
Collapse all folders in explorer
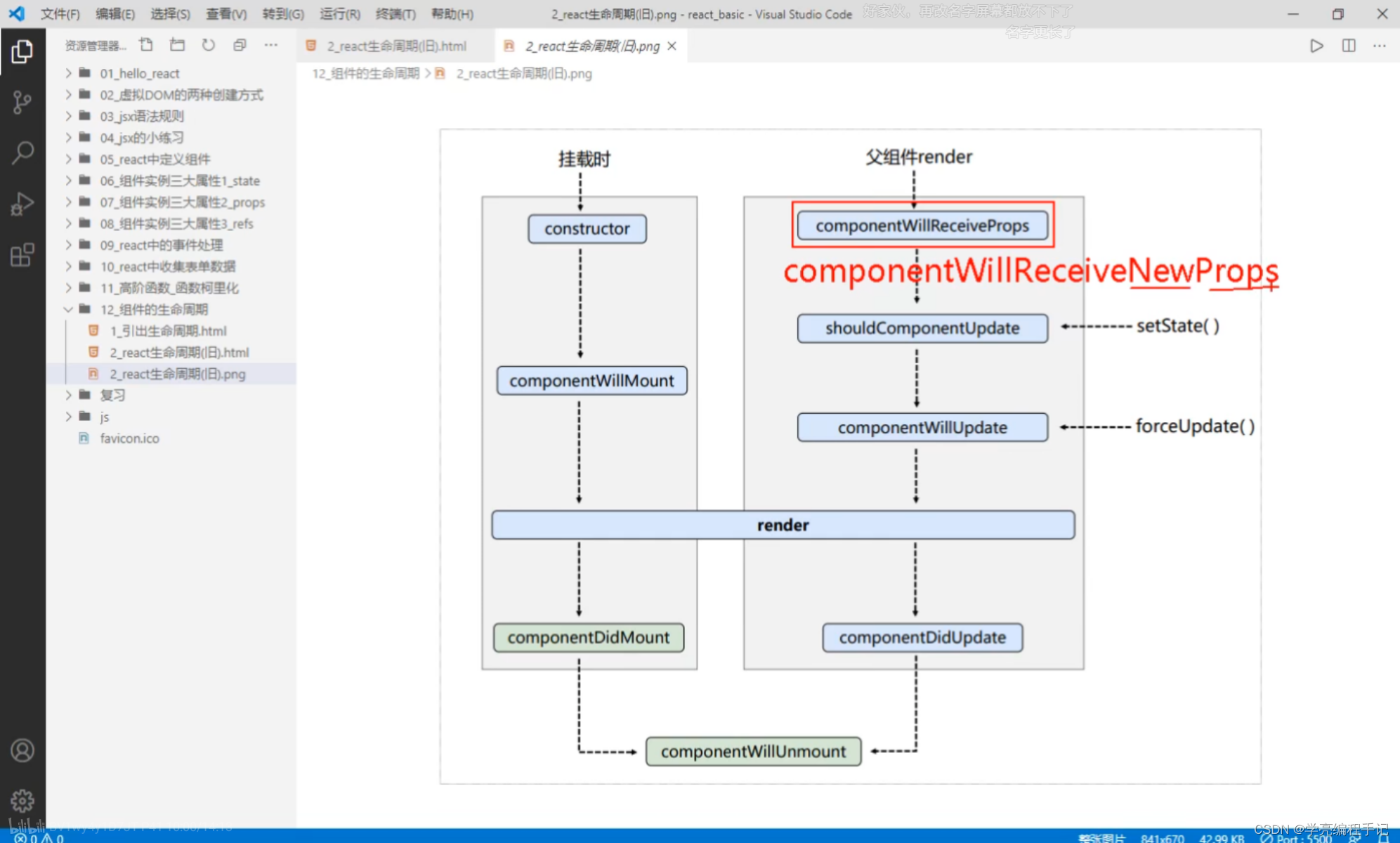pyautogui.click(x=240, y=46)
